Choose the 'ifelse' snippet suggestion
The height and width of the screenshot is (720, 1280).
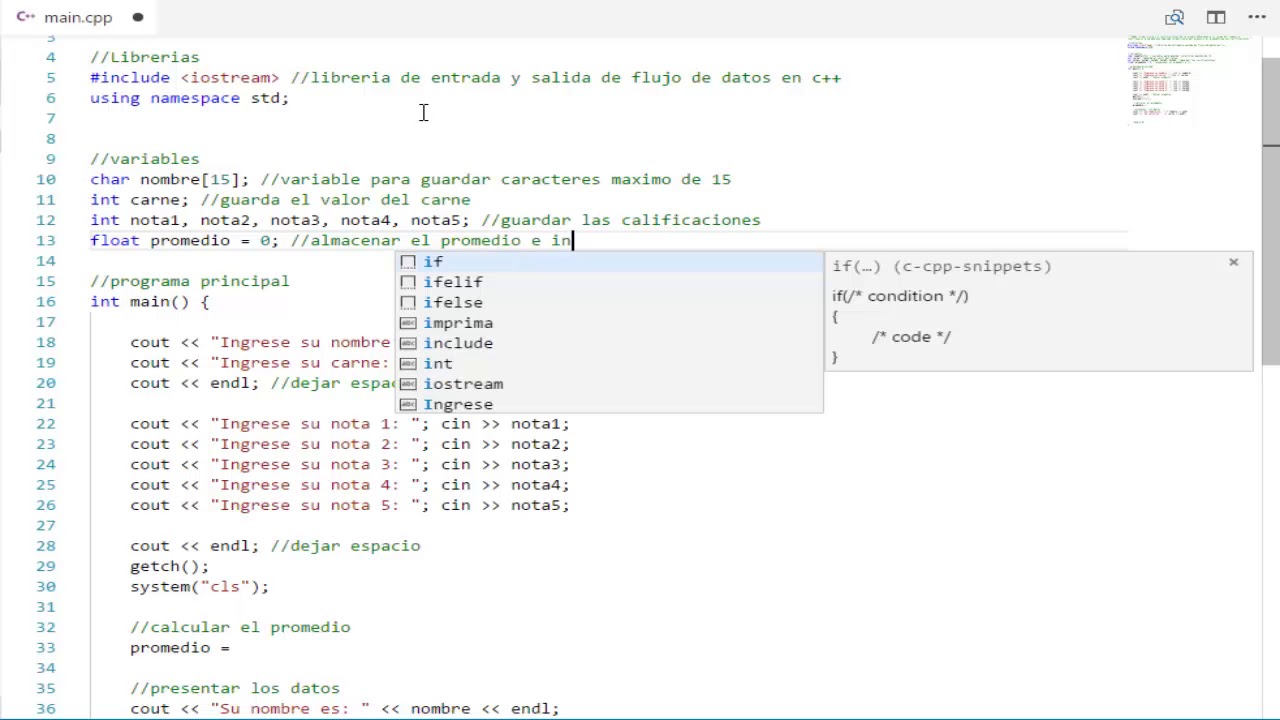(x=610, y=302)
